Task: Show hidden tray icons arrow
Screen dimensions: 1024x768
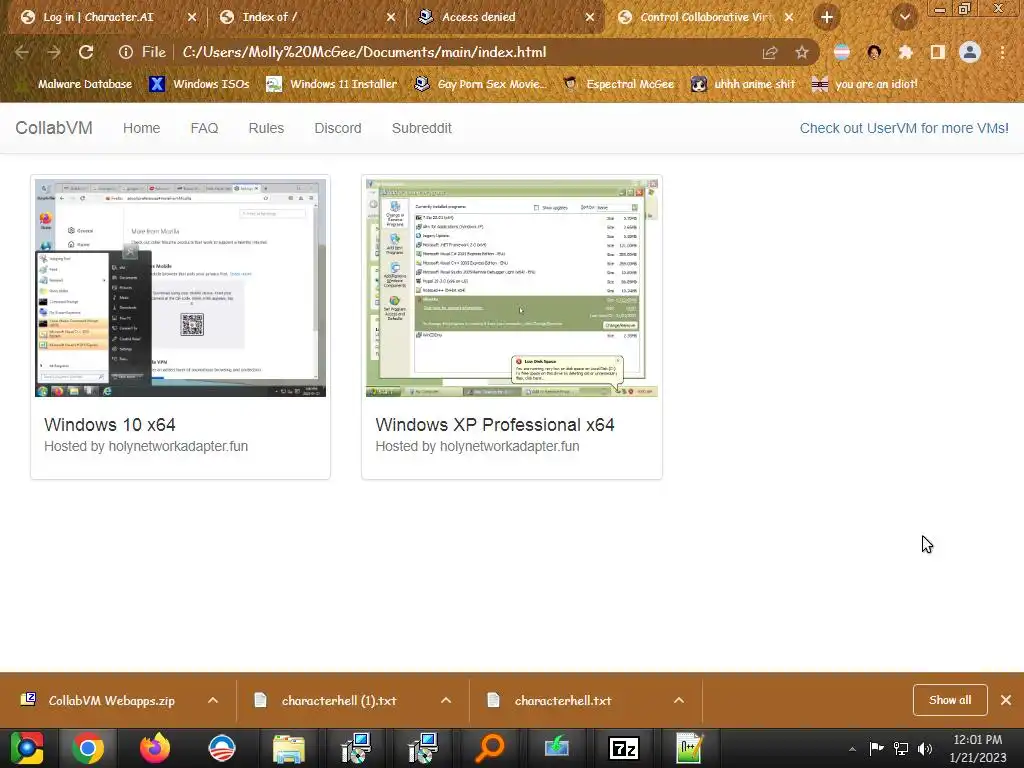Action: point(852,749)
